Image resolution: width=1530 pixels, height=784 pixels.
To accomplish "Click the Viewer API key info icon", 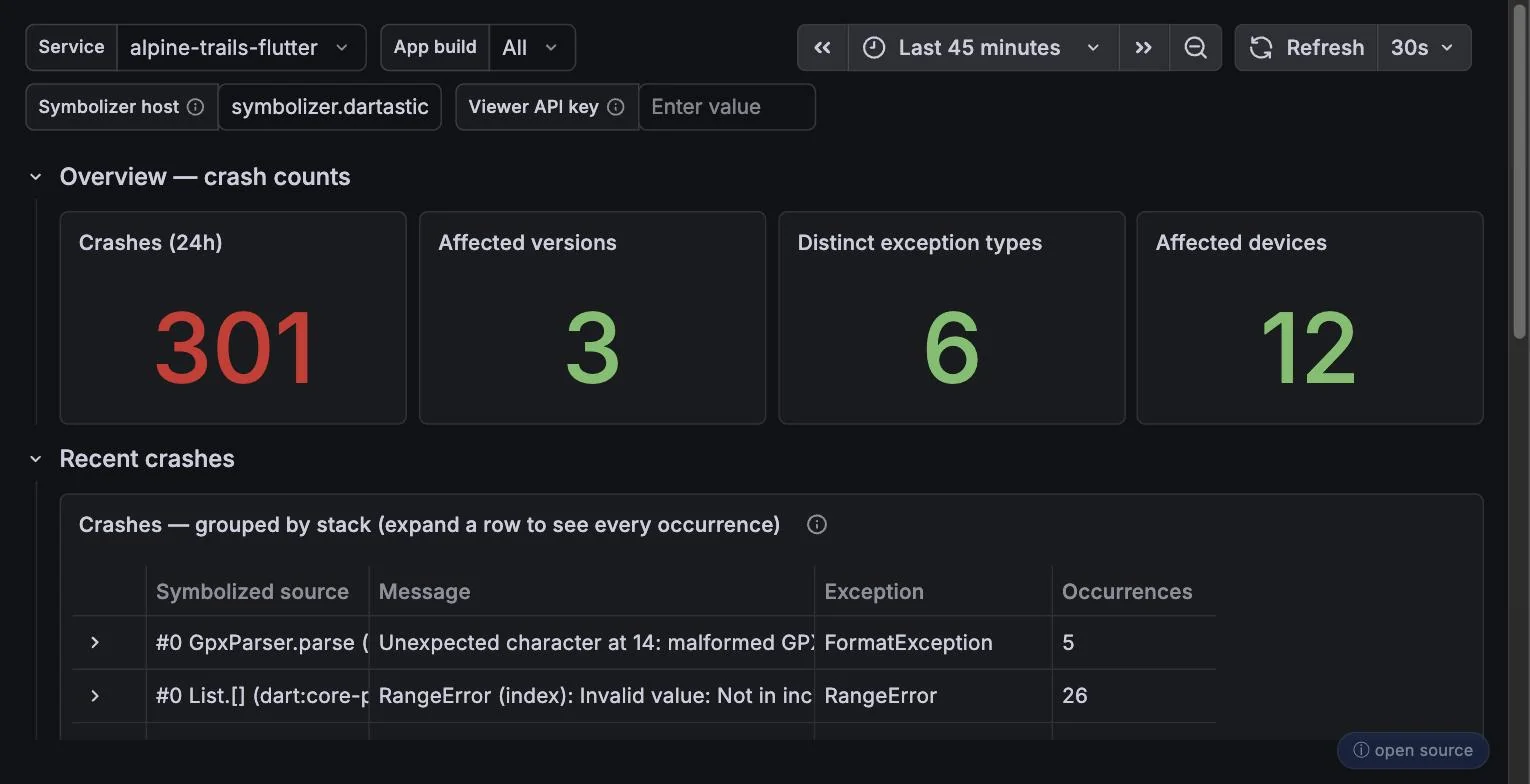I will click(x=616, y=107).
